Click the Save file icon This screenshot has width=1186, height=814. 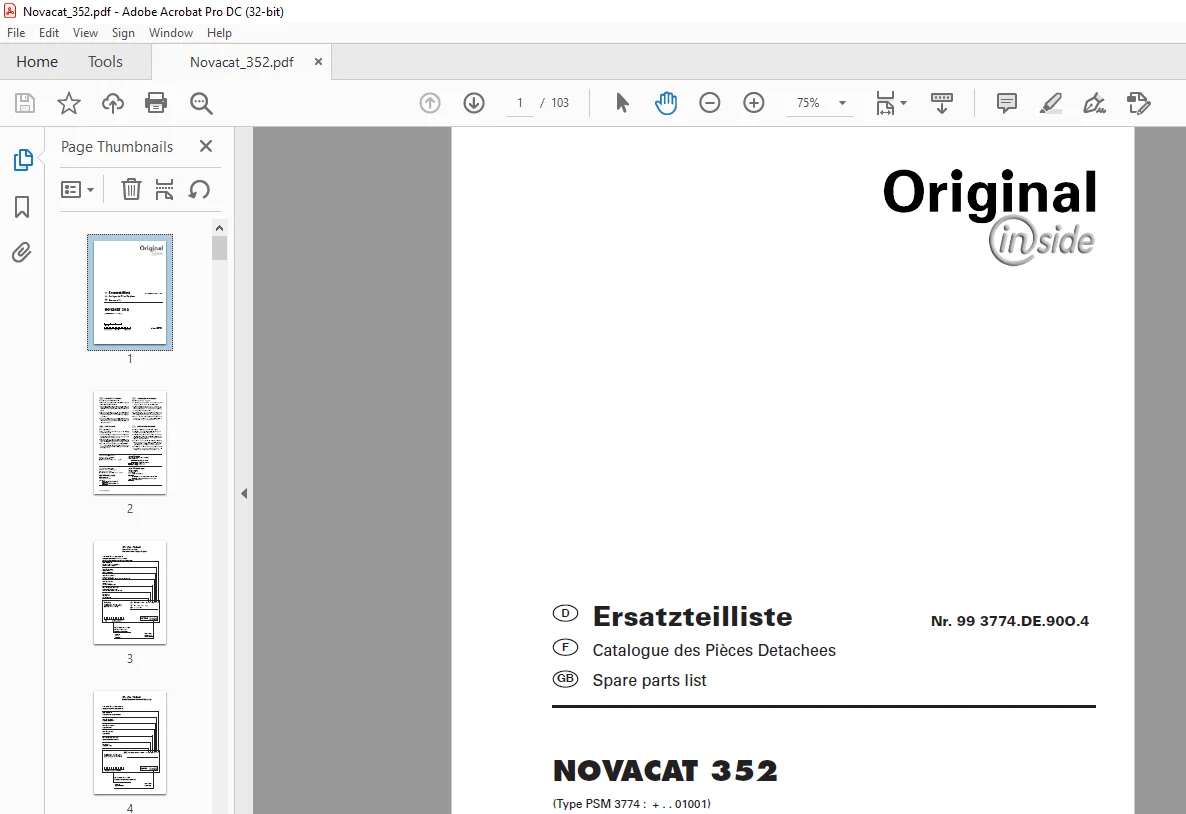pos(25,103)
